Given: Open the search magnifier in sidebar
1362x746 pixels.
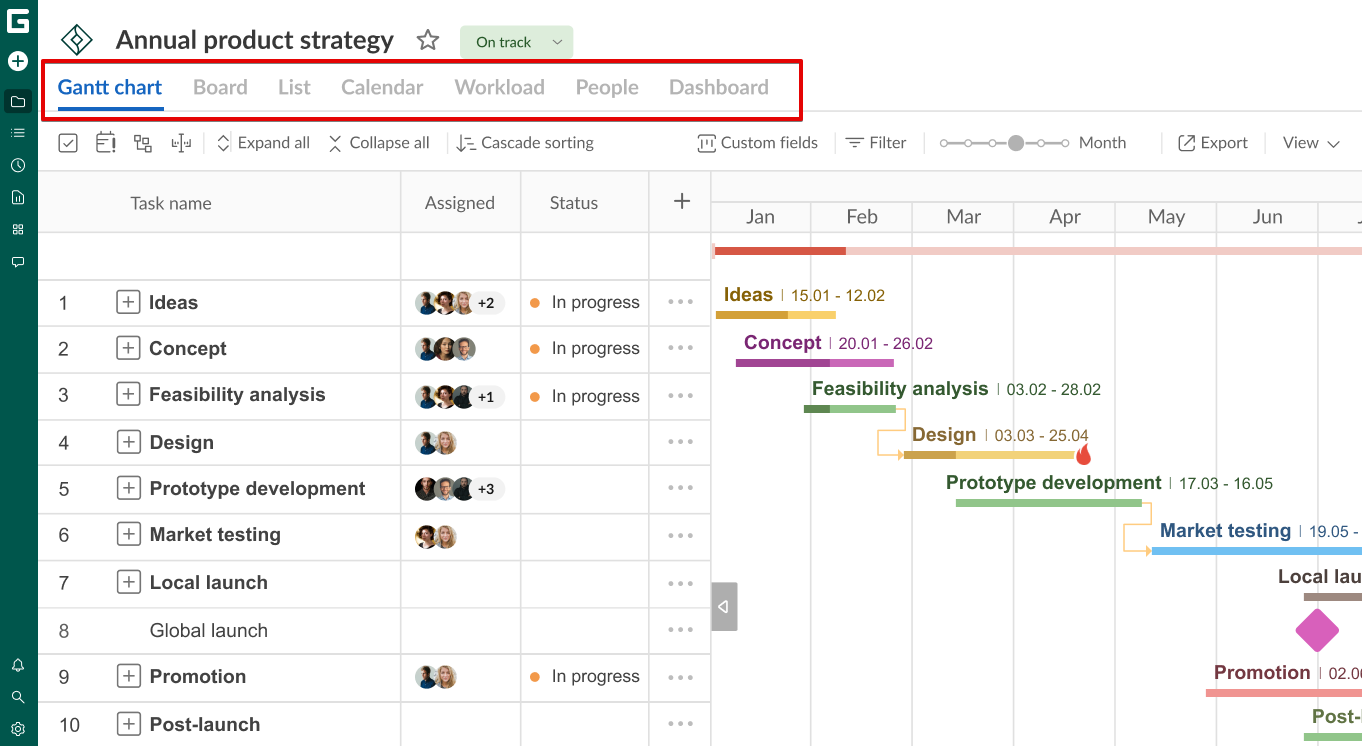Looking at the screenshot, I should tap(18, 697).
